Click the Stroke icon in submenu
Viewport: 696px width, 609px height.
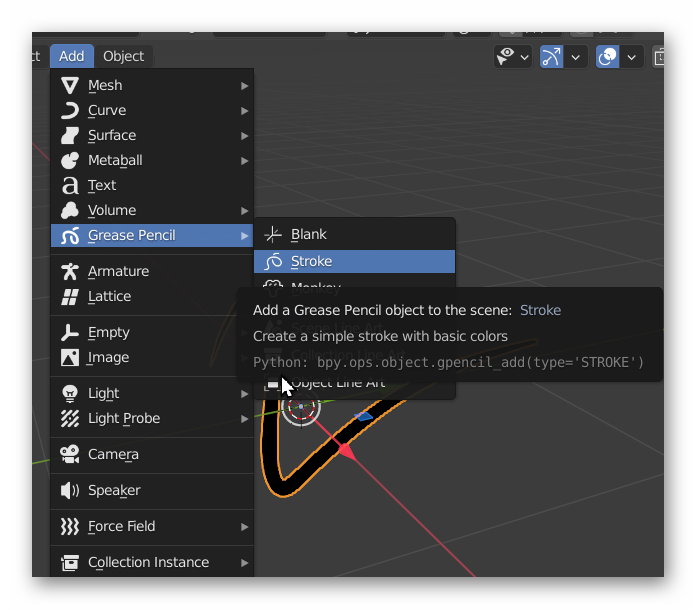(x=273, y=261)
